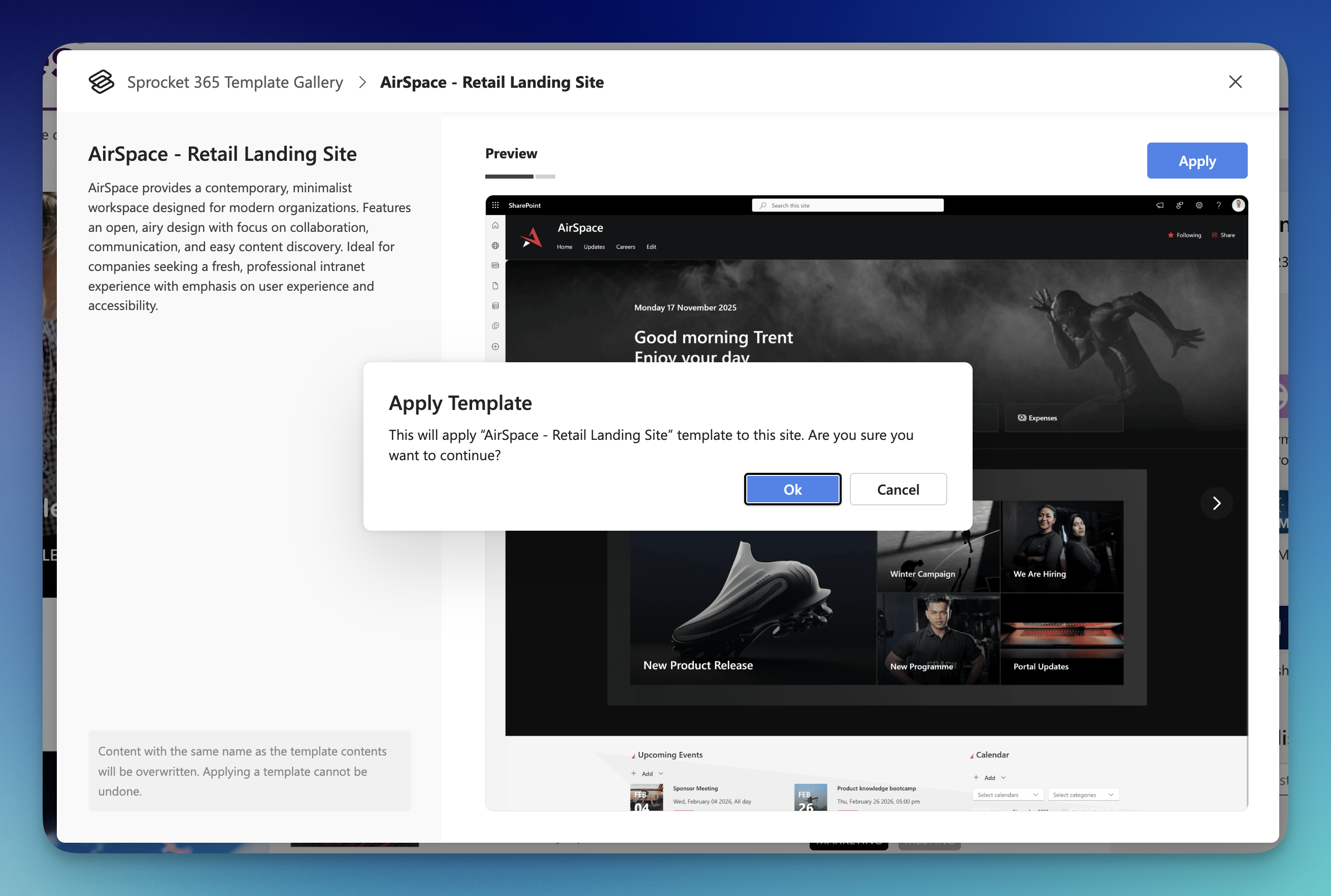Open the Create plus icon in sidebar

495,347
